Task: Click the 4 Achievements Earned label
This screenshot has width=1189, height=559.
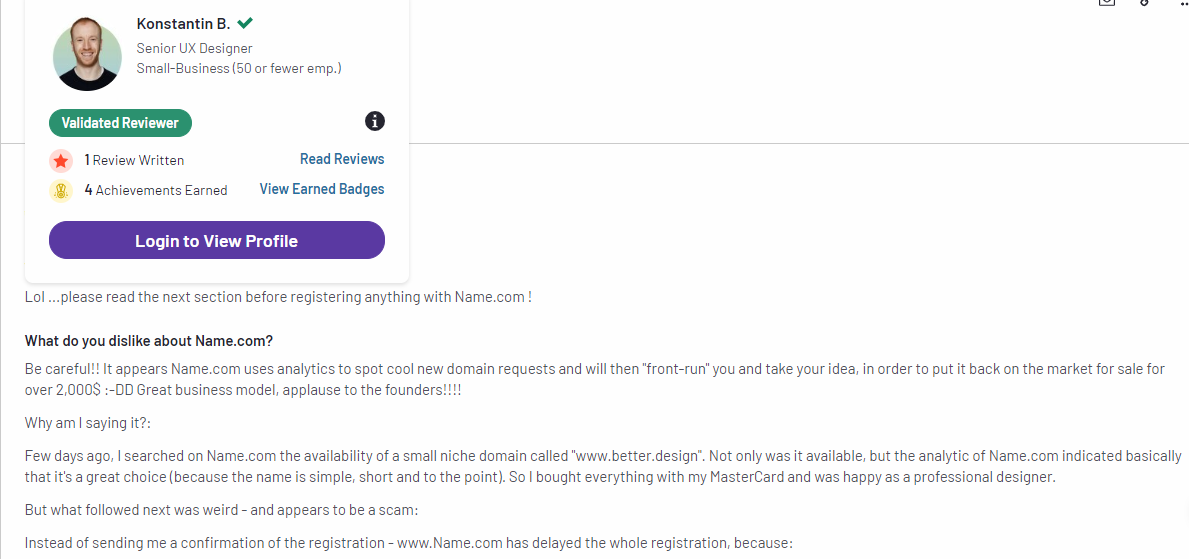Action: (x=156, y=190)
